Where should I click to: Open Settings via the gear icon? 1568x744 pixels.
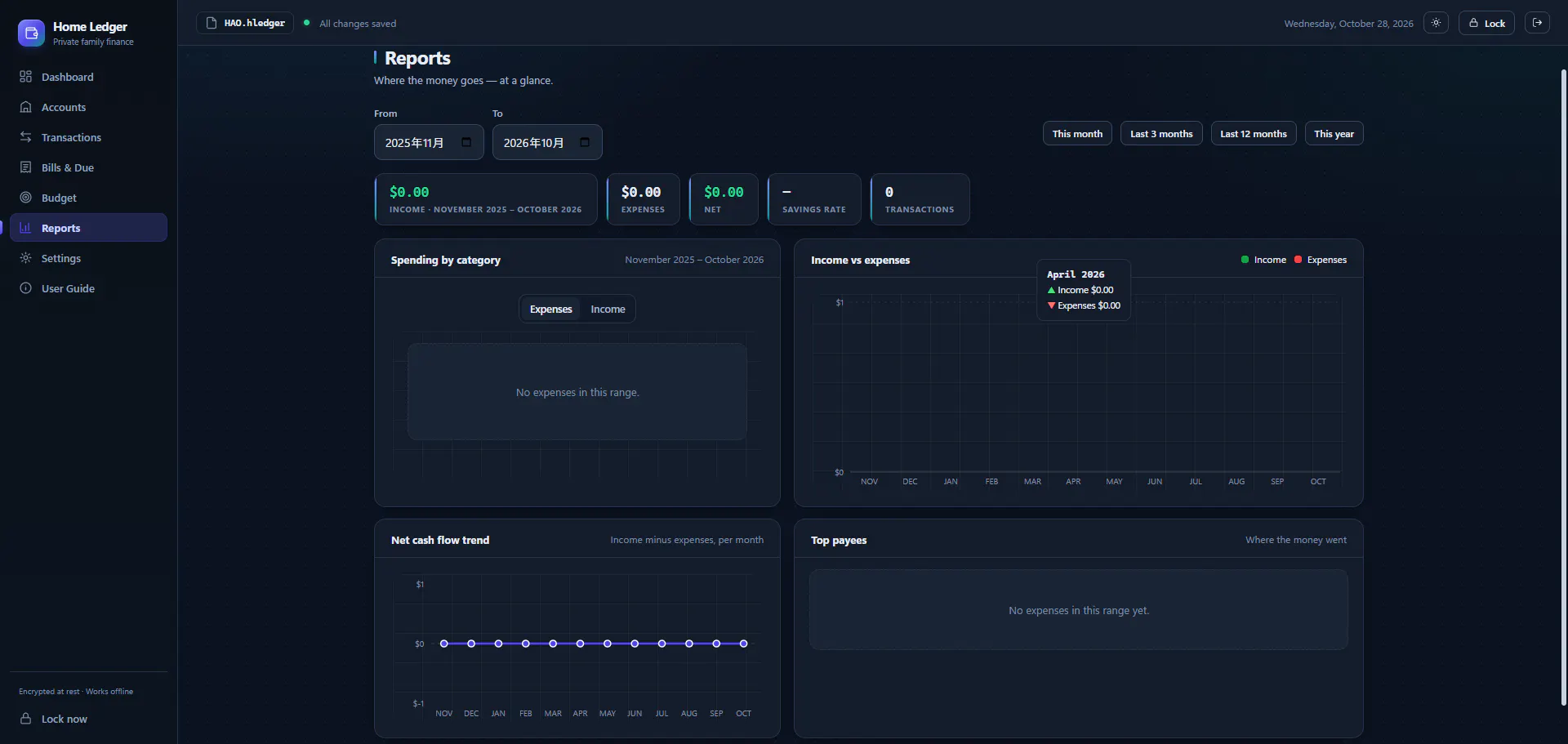26,258
